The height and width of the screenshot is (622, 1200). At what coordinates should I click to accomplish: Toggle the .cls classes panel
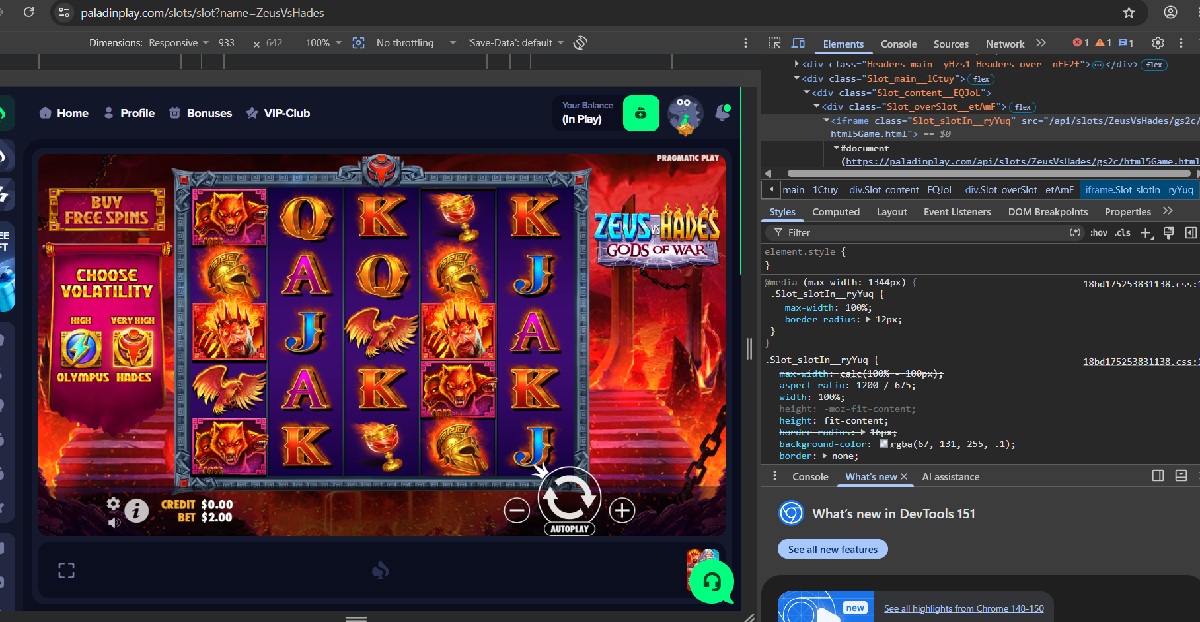click(1123, 232)
